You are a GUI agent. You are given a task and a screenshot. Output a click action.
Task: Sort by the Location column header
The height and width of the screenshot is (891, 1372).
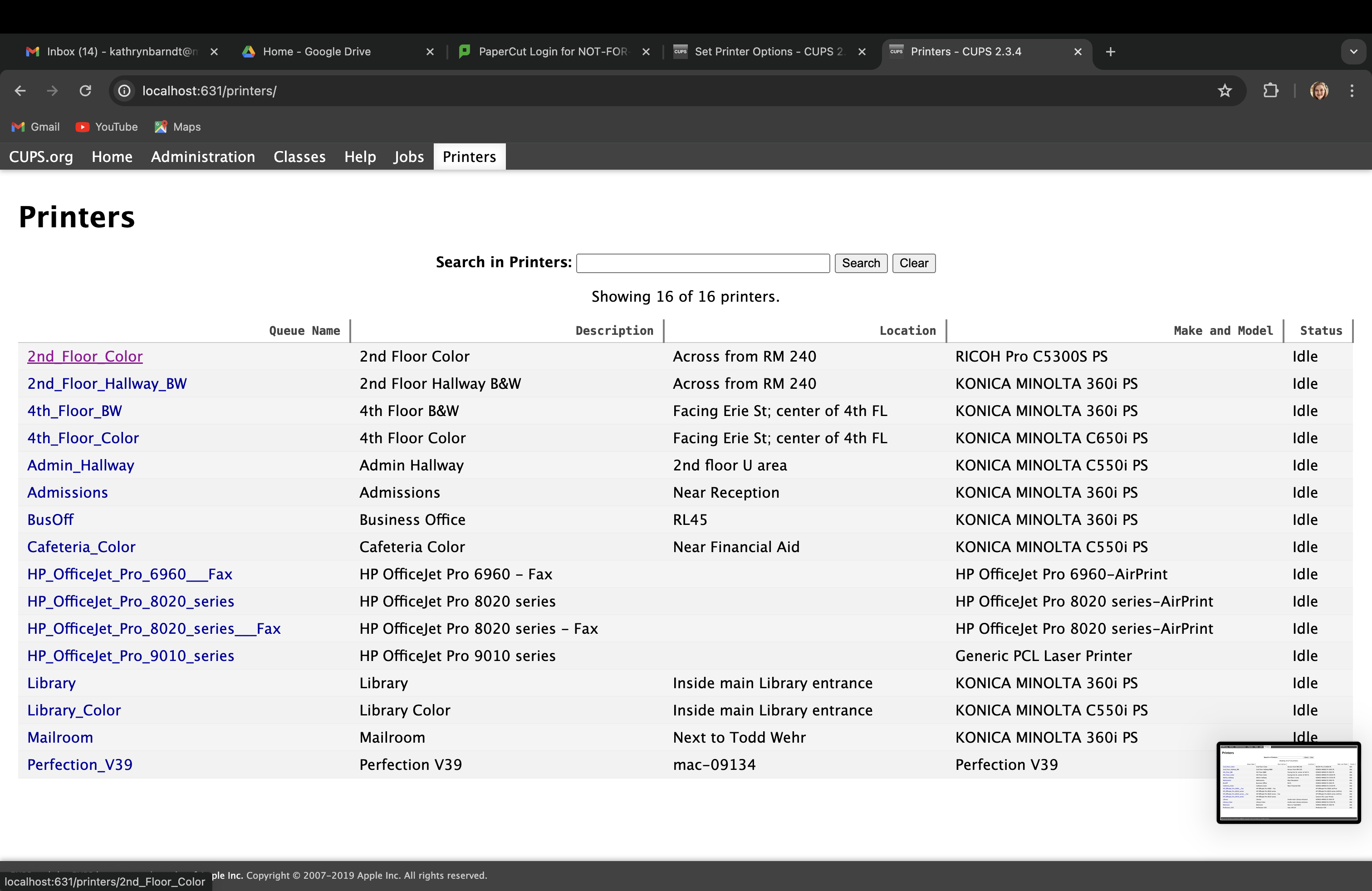(907, 331)
